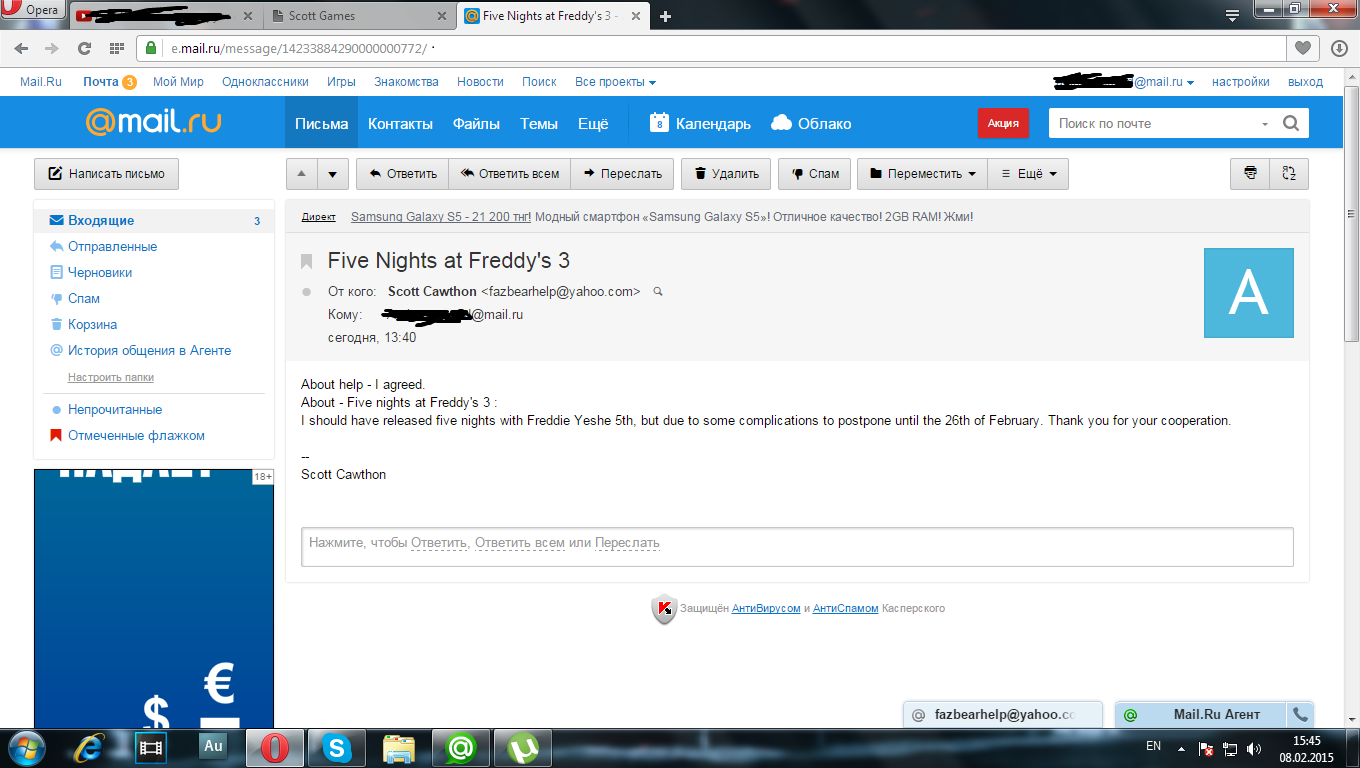Open the Cloud (Облако) service
This screenshot has width=1360, height=768.
(x=811, y=123)
